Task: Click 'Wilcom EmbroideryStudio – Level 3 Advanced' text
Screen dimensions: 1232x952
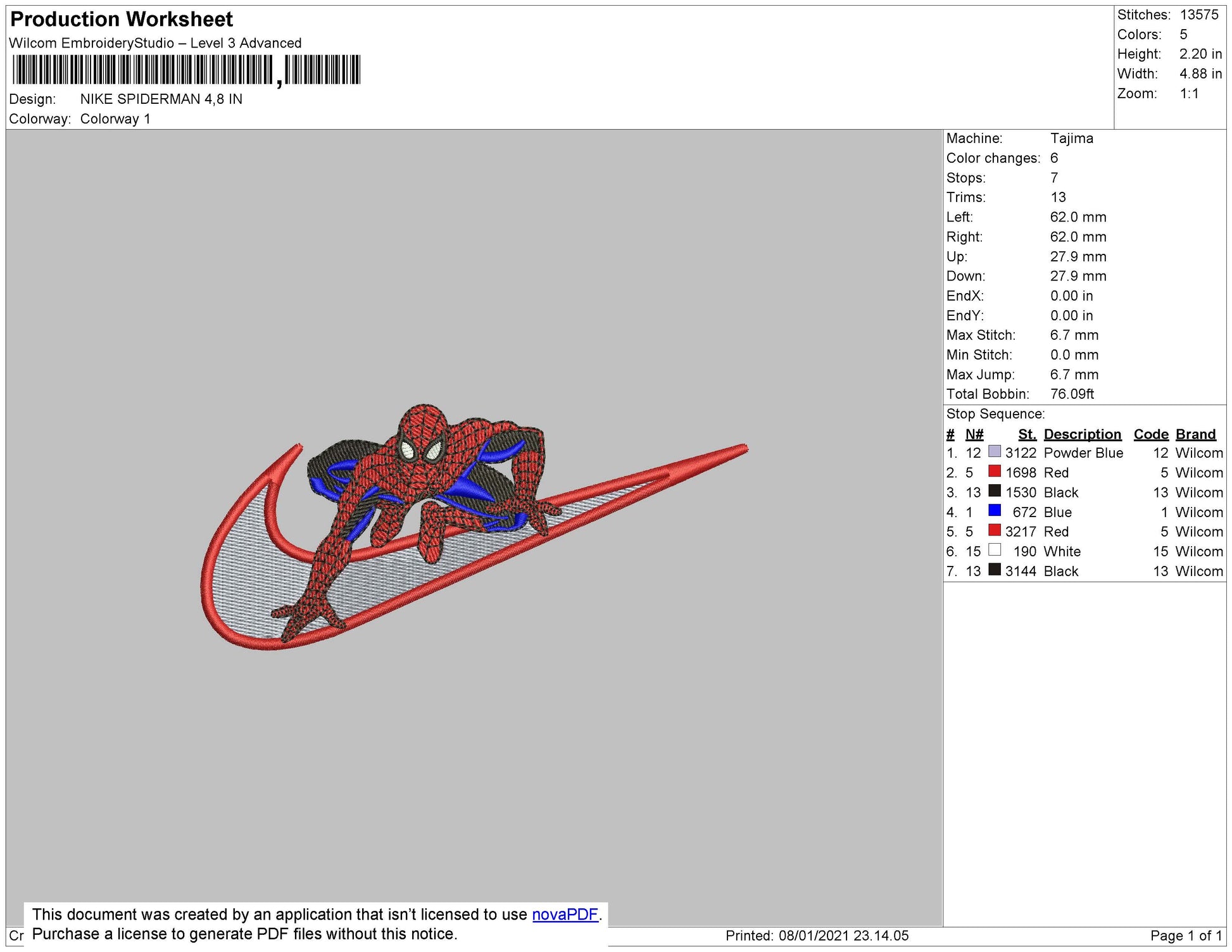Action: 155,43
